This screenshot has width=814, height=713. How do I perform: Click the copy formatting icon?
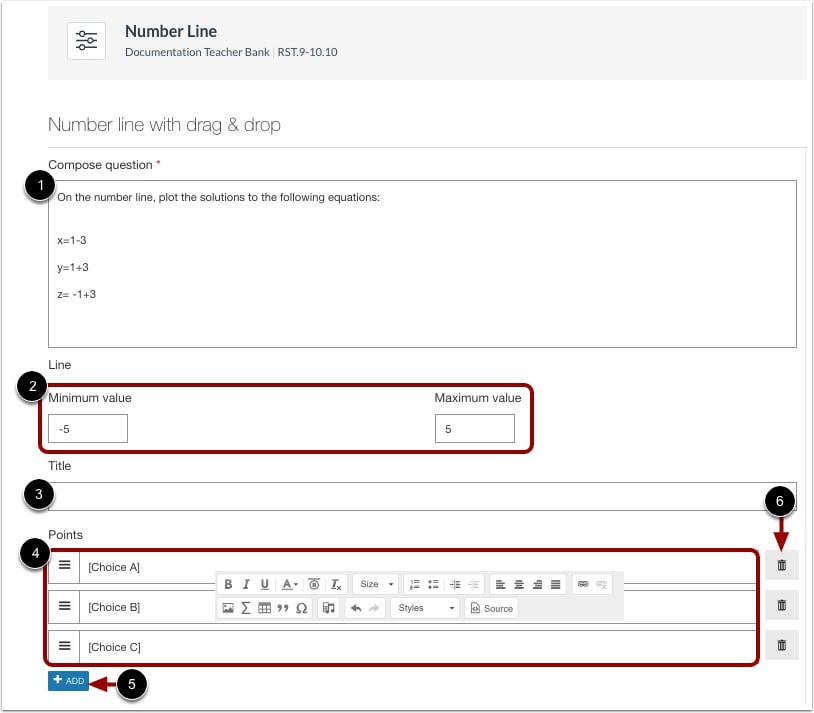pyautogui.click(x=314, y=584)
